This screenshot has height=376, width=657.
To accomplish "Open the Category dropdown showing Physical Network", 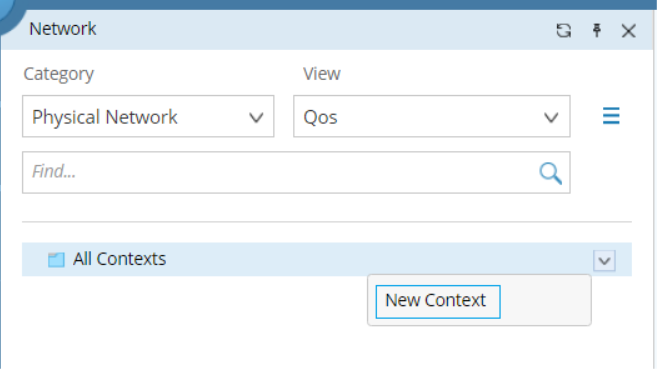I will pos(148,116).
